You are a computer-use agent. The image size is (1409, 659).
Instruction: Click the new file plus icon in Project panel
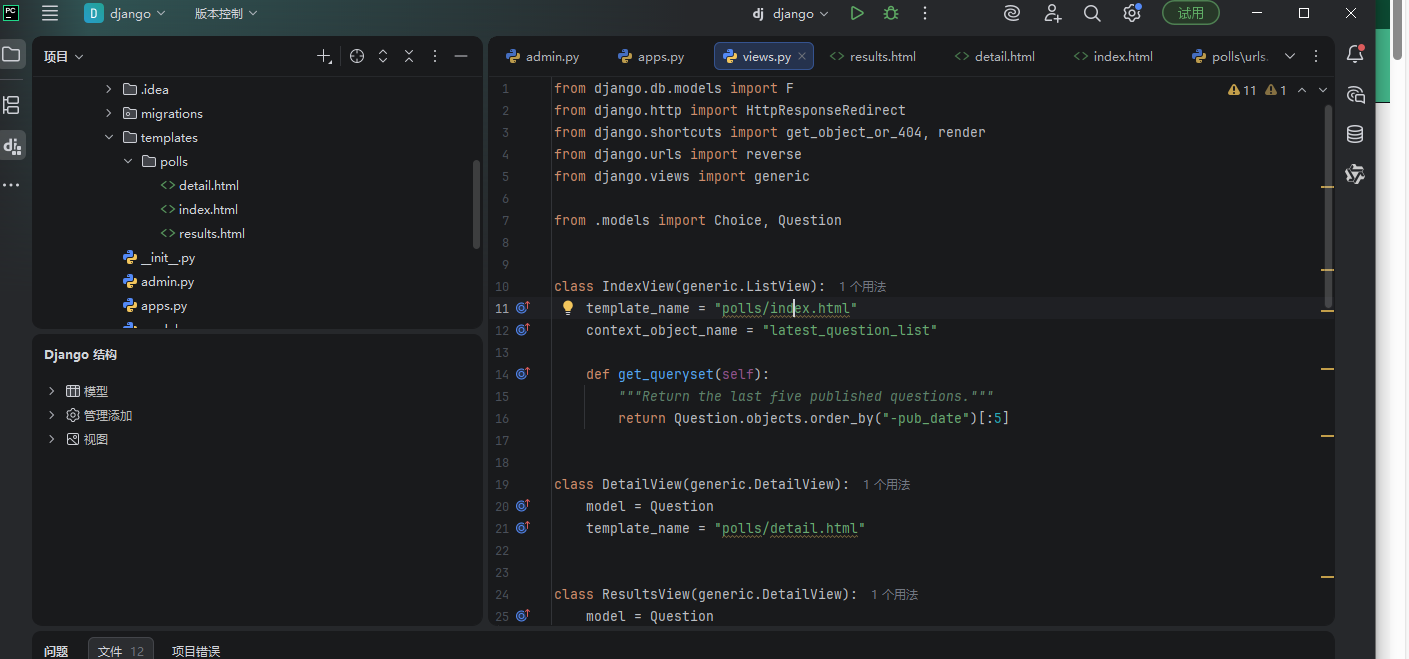tap(324, 57)
